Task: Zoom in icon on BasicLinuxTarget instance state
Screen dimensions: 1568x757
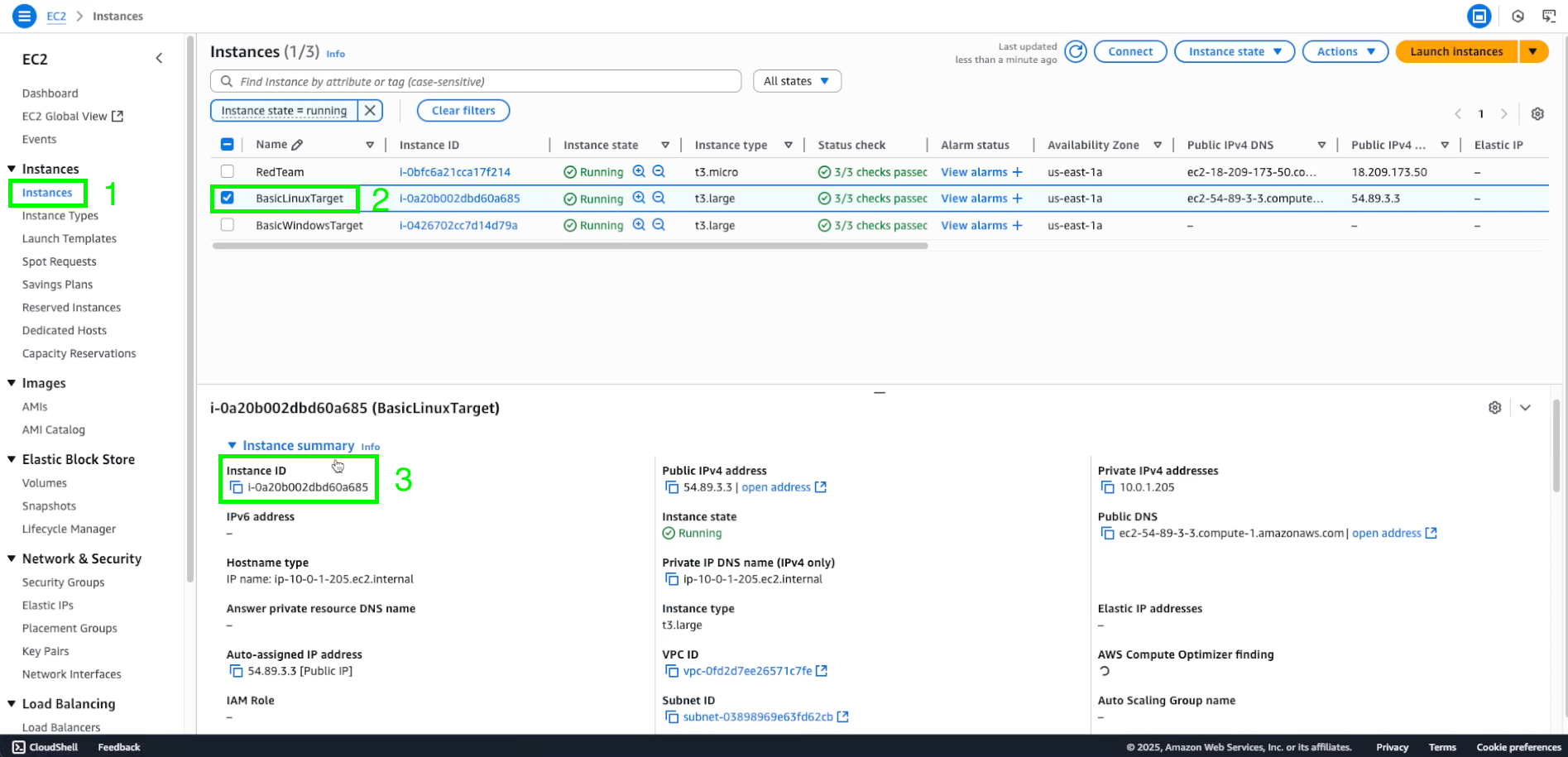Action: click(x=639, y=198)
